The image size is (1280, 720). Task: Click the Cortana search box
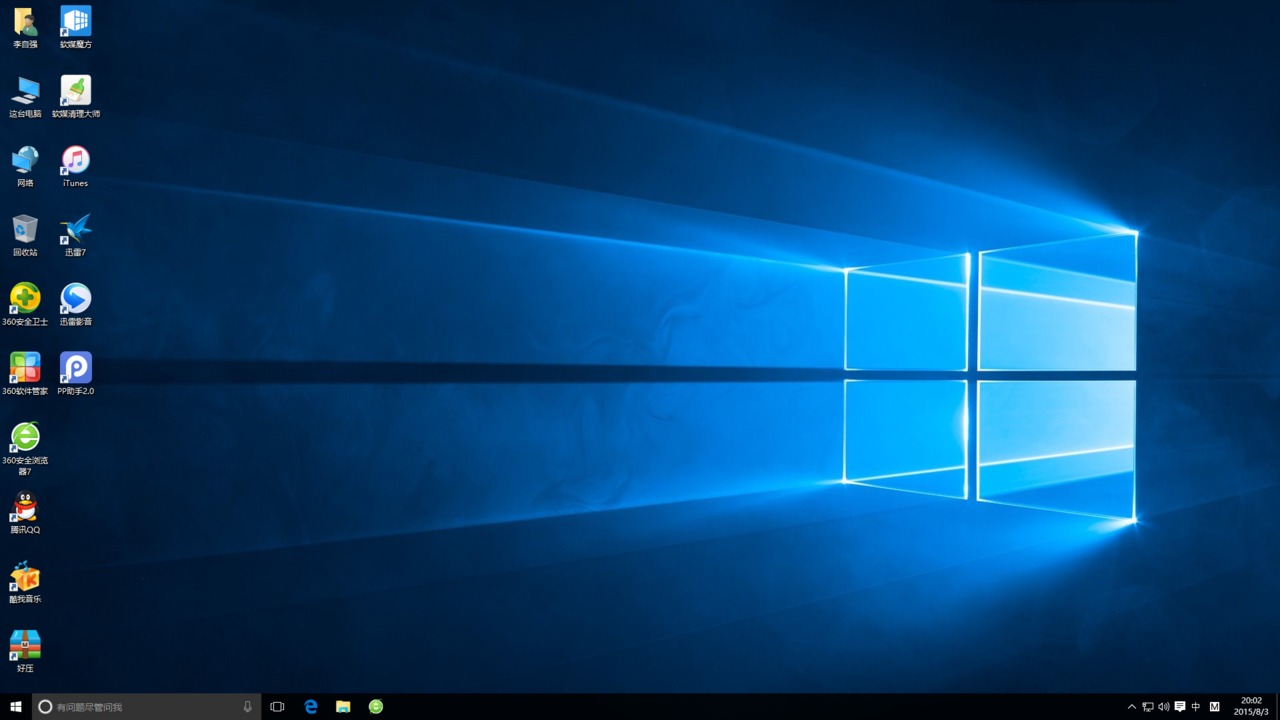[147, 707]
